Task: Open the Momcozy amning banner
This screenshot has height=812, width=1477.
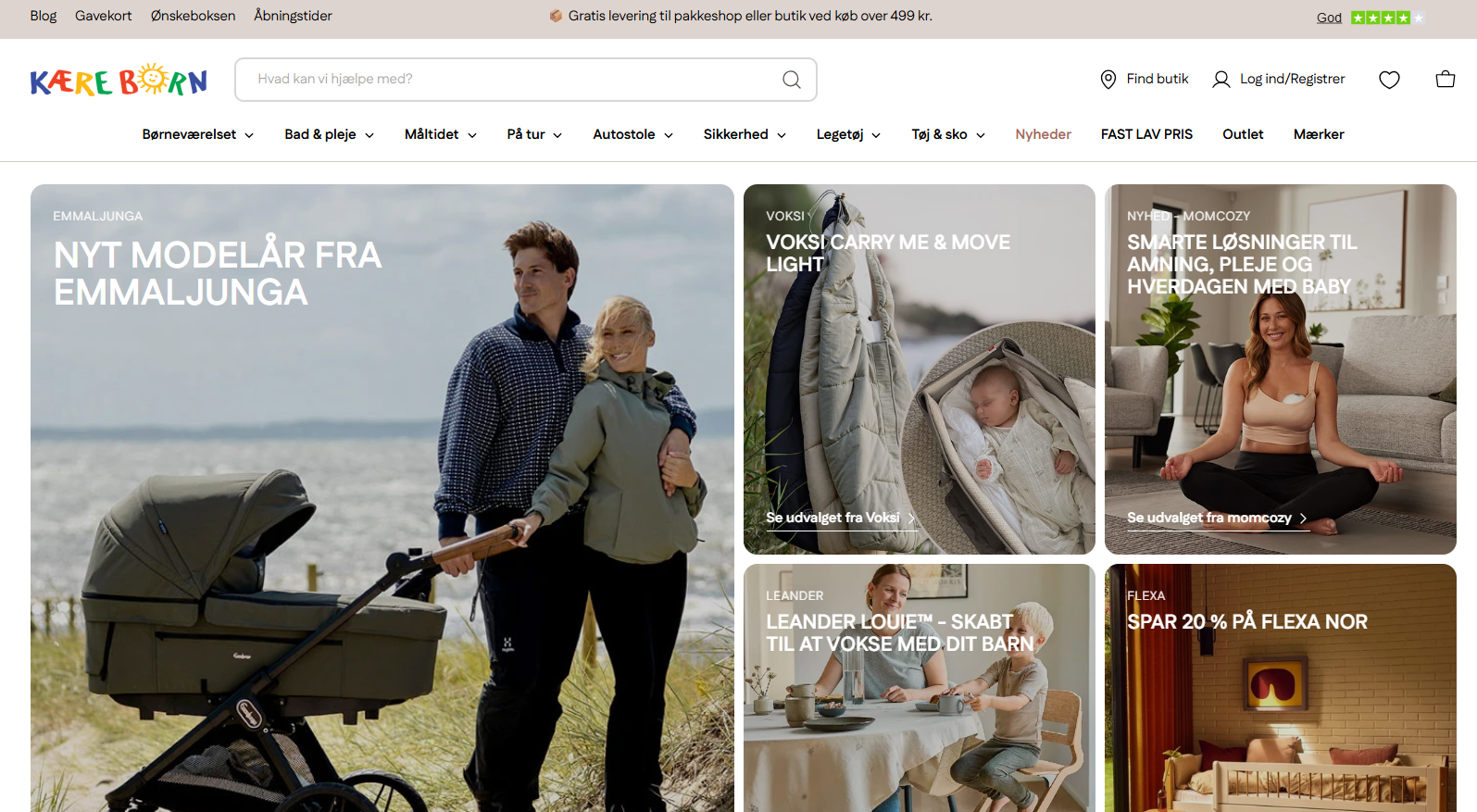Action: tap(1281, 369)
